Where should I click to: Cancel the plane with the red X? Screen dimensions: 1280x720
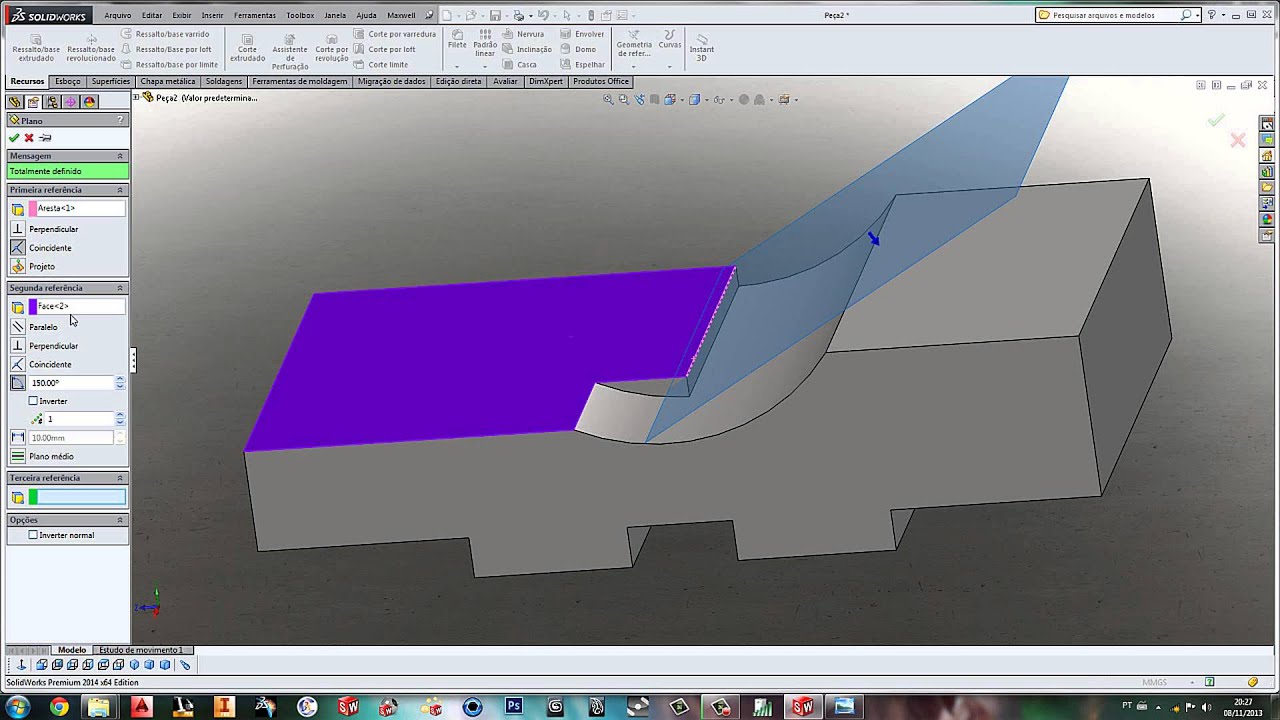click(x=29, y=138)
